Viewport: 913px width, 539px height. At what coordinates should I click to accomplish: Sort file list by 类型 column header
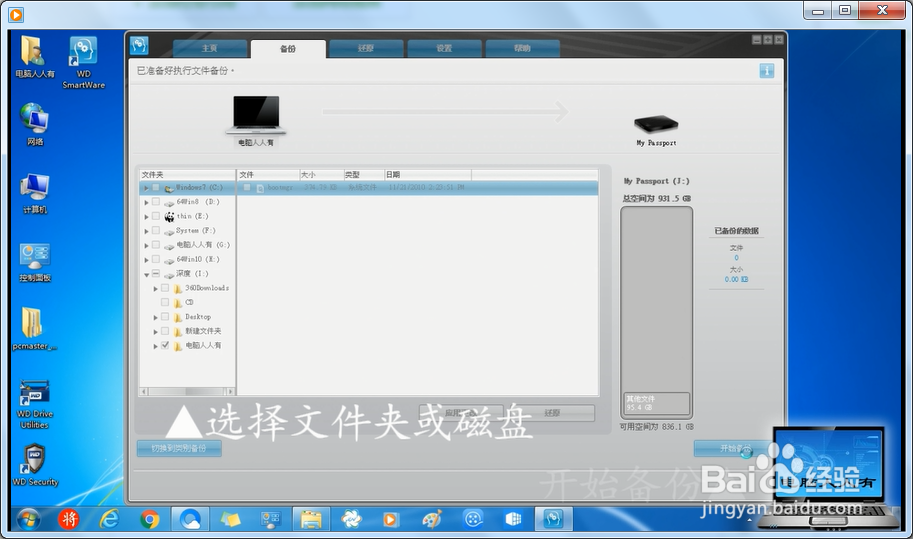pyautogui.click(x=364, y=175)
